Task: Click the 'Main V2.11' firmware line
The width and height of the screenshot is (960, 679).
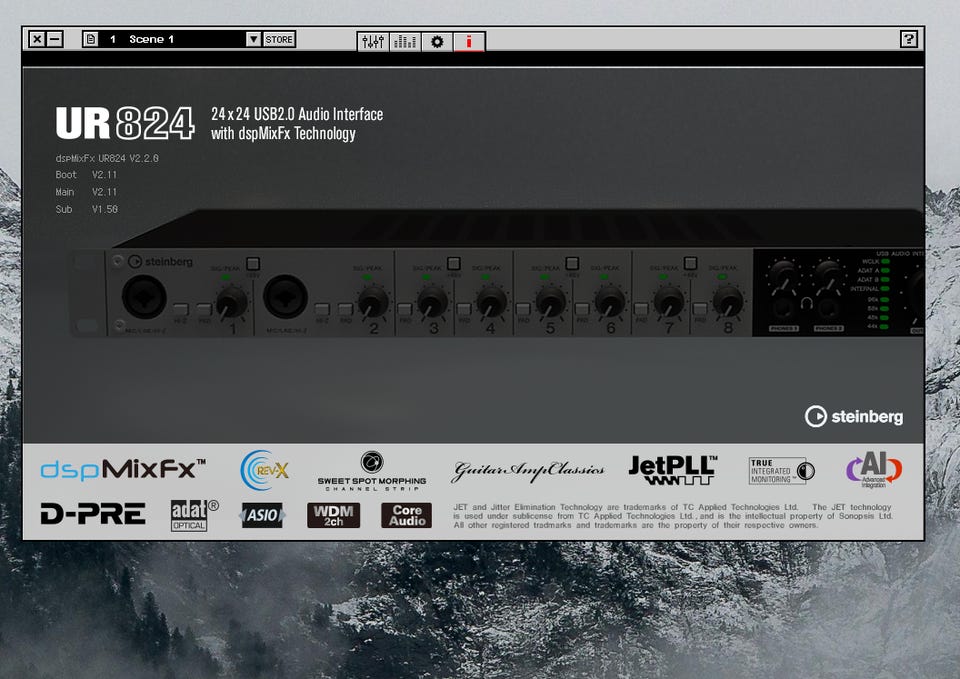Action: [86, 192]
